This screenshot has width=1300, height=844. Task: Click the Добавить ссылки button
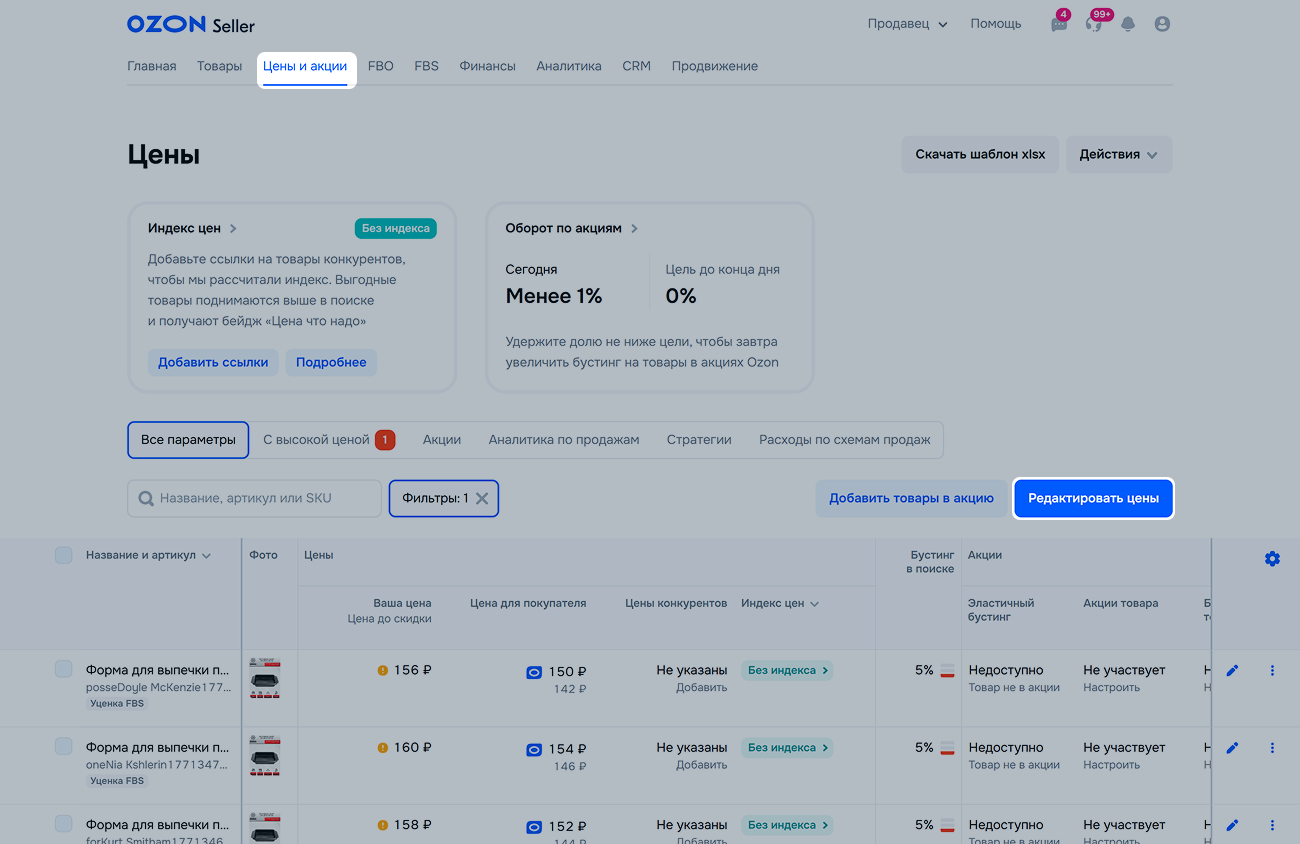pyautogui.click(x=213, y=362)
